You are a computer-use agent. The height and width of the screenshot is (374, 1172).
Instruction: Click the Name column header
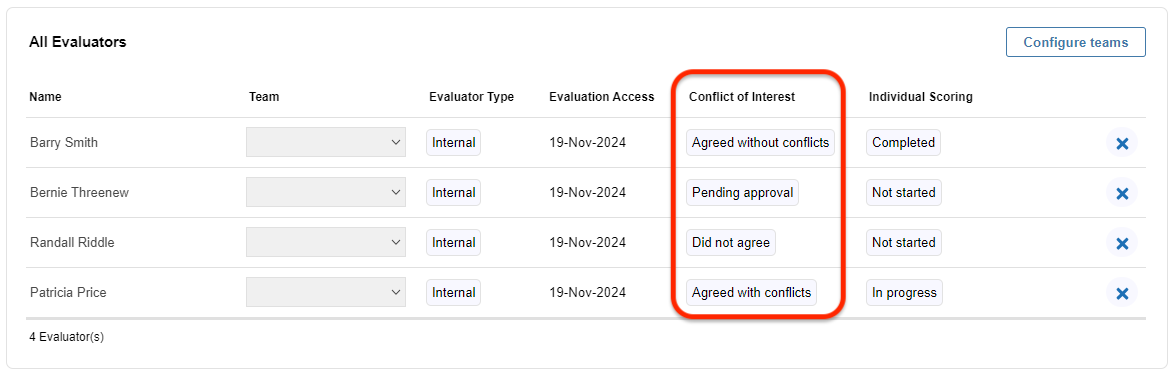coord(45,96)
